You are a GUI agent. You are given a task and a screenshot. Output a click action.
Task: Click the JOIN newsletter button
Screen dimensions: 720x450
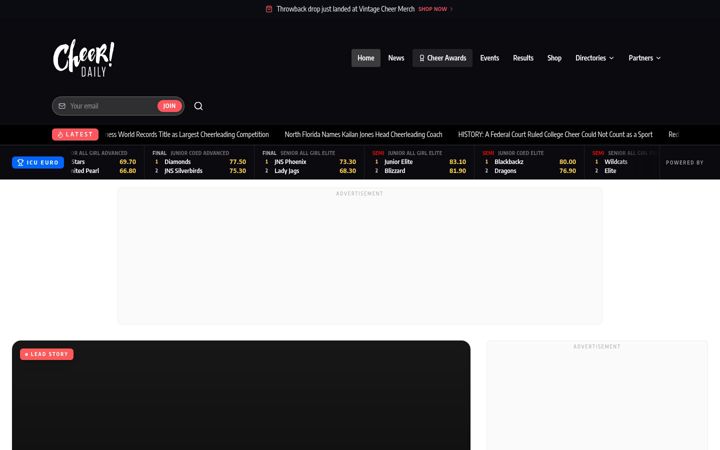[169, 106]
